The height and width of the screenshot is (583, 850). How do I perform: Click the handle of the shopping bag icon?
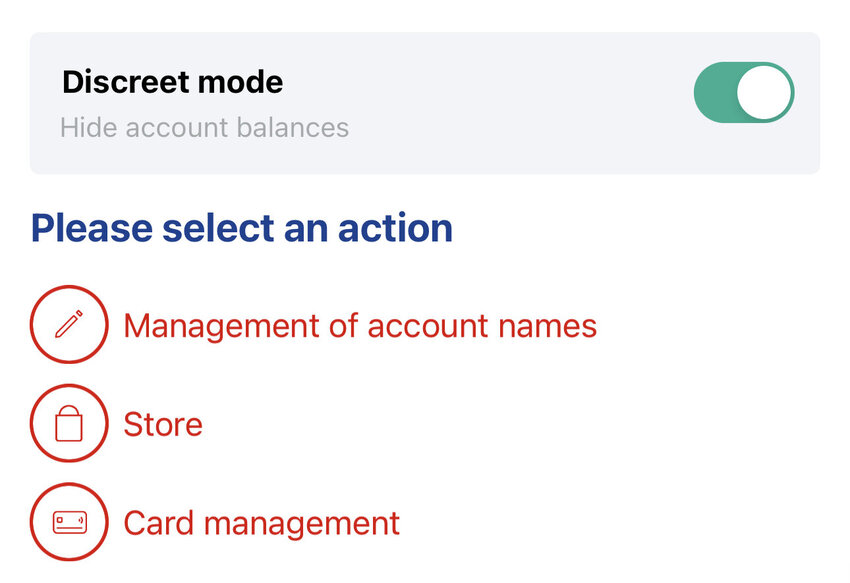tap(69, 409)
